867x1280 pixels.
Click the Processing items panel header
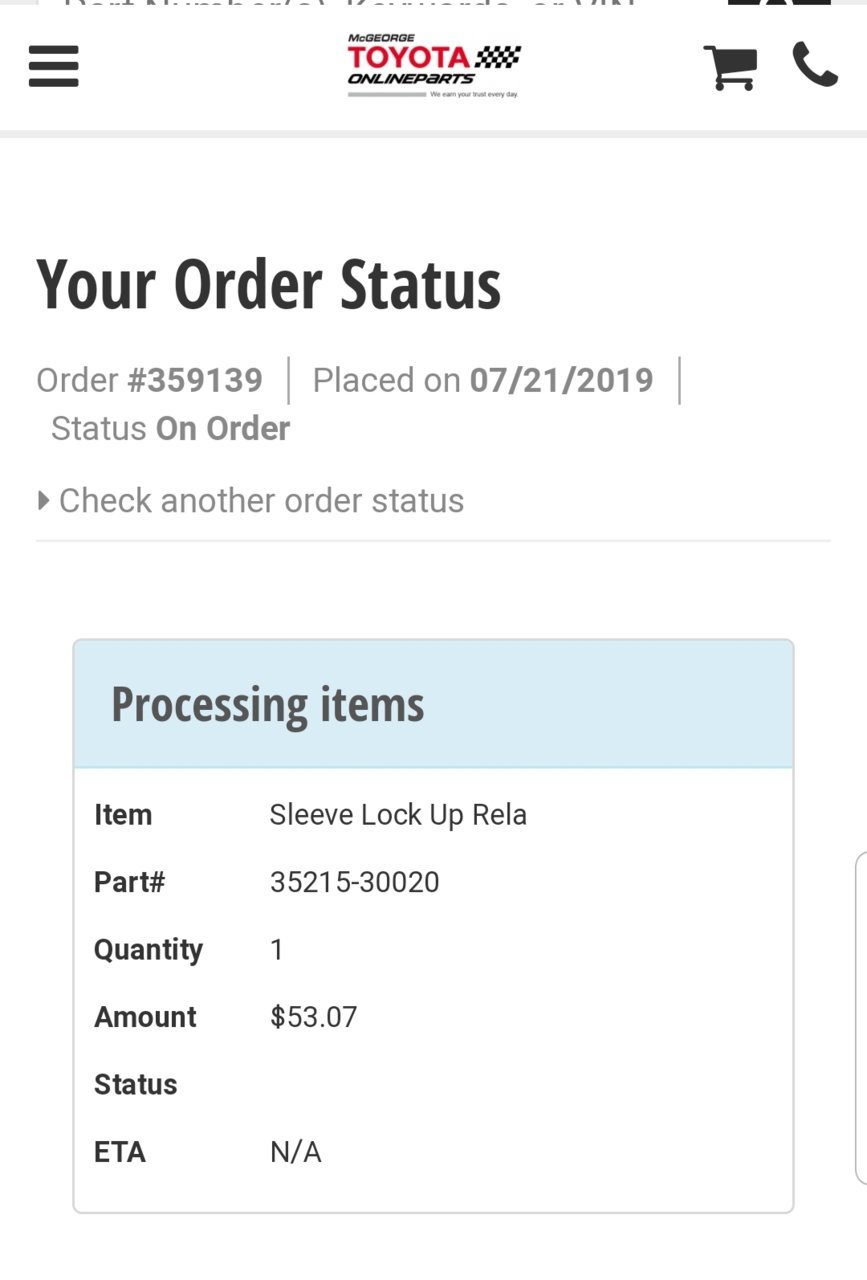433,704
